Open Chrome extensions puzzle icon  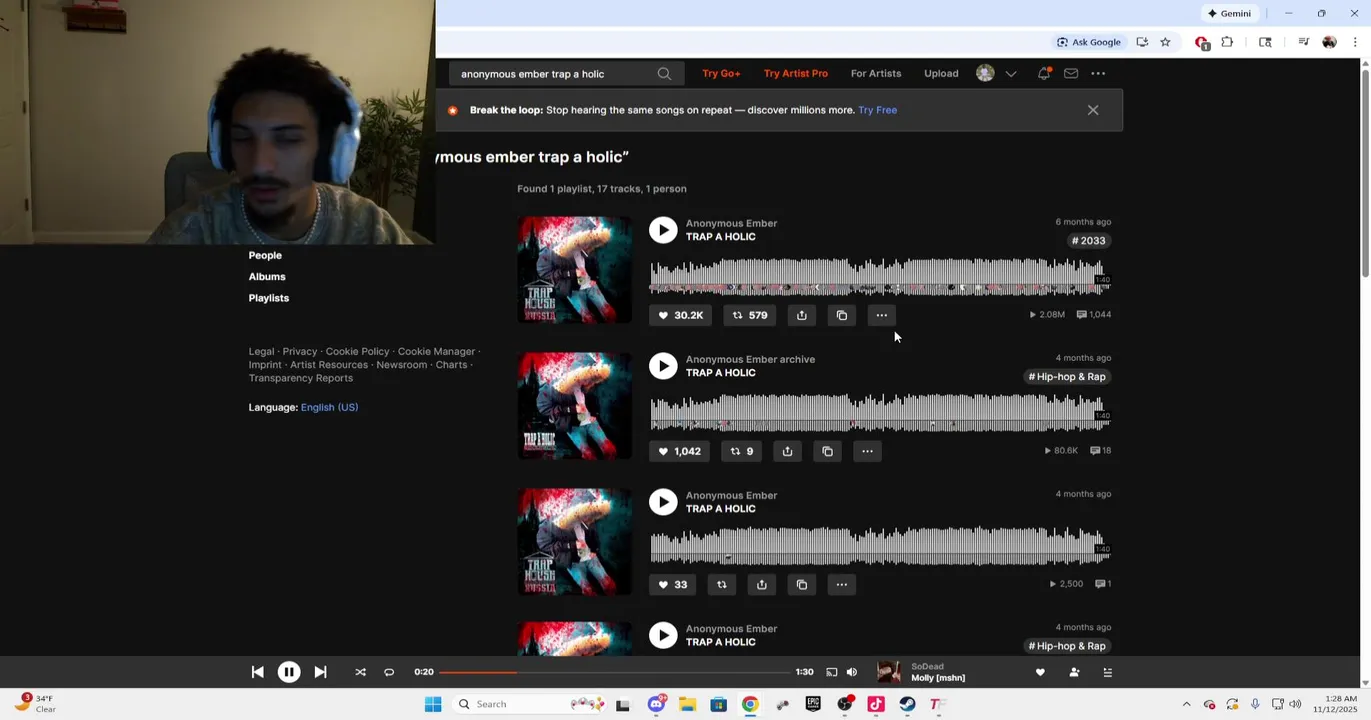click(x=1228, y=42)
